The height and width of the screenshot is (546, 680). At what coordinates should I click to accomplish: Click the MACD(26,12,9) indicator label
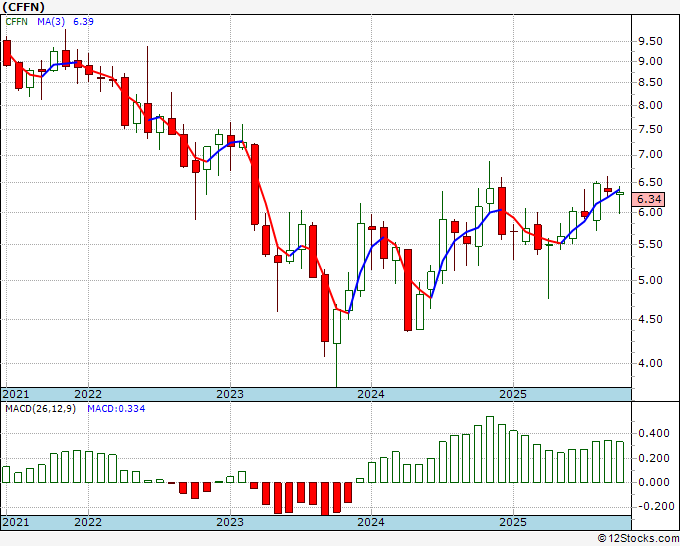40,409
